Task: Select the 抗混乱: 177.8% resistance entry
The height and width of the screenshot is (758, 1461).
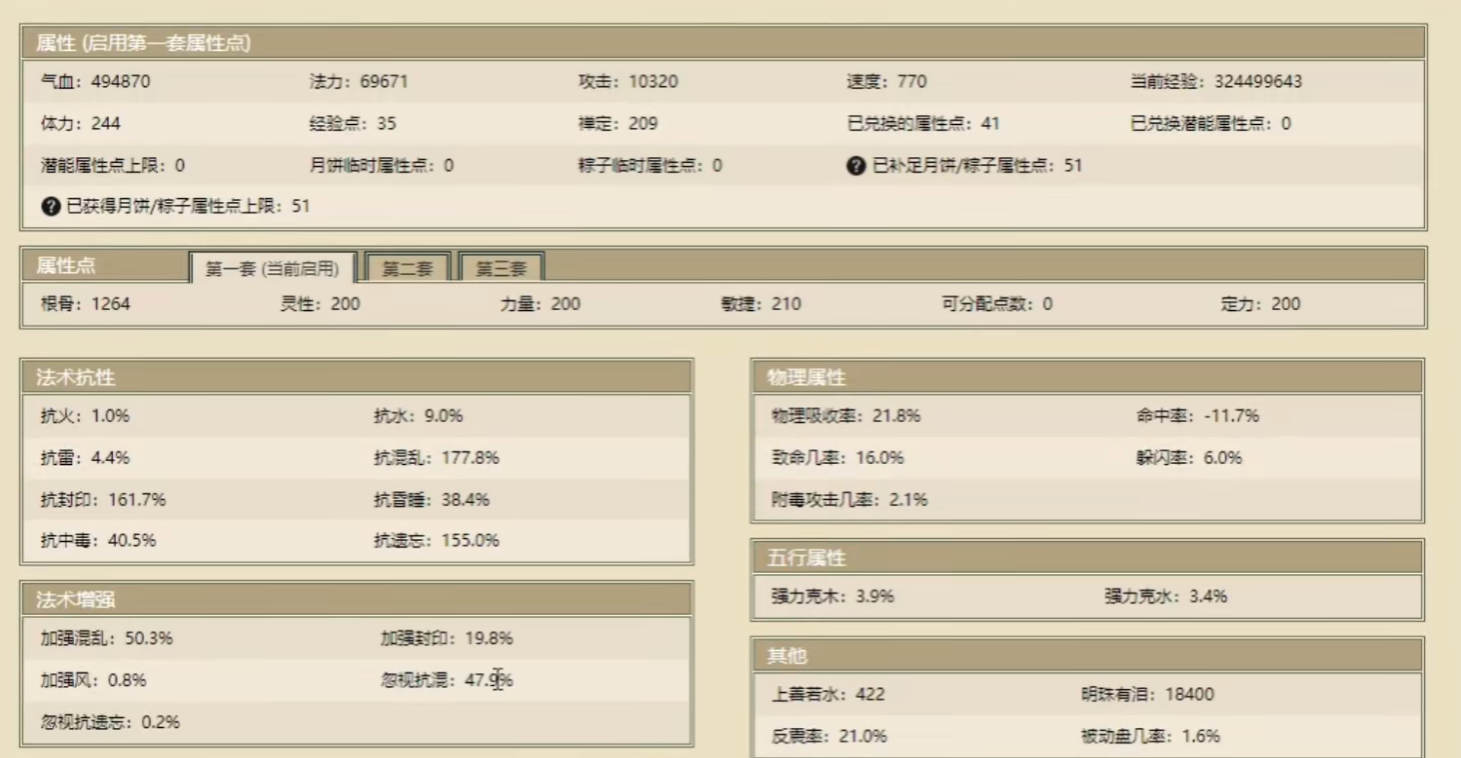Action: [436, 458]
